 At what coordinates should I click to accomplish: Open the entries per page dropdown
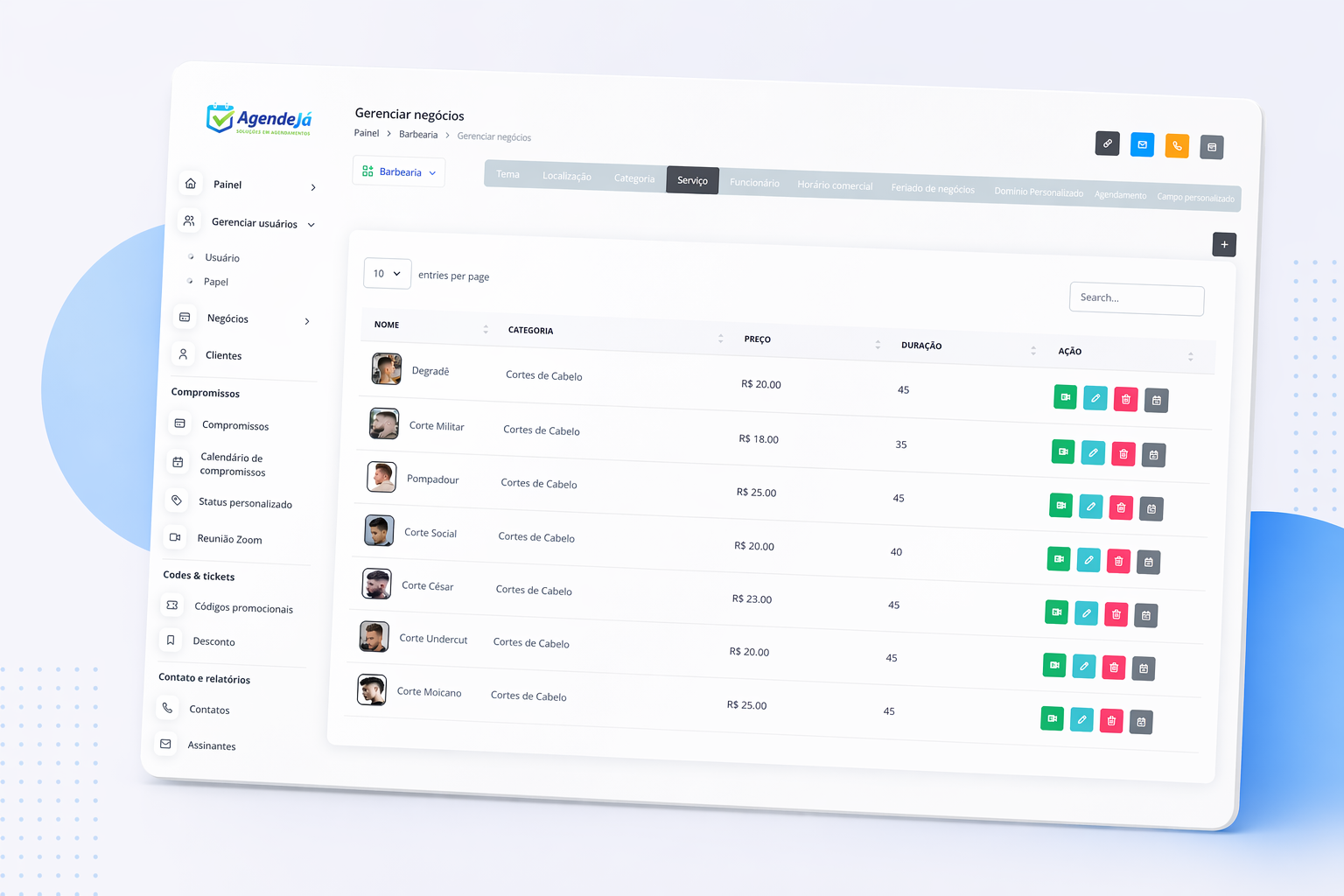click(387, 274)
